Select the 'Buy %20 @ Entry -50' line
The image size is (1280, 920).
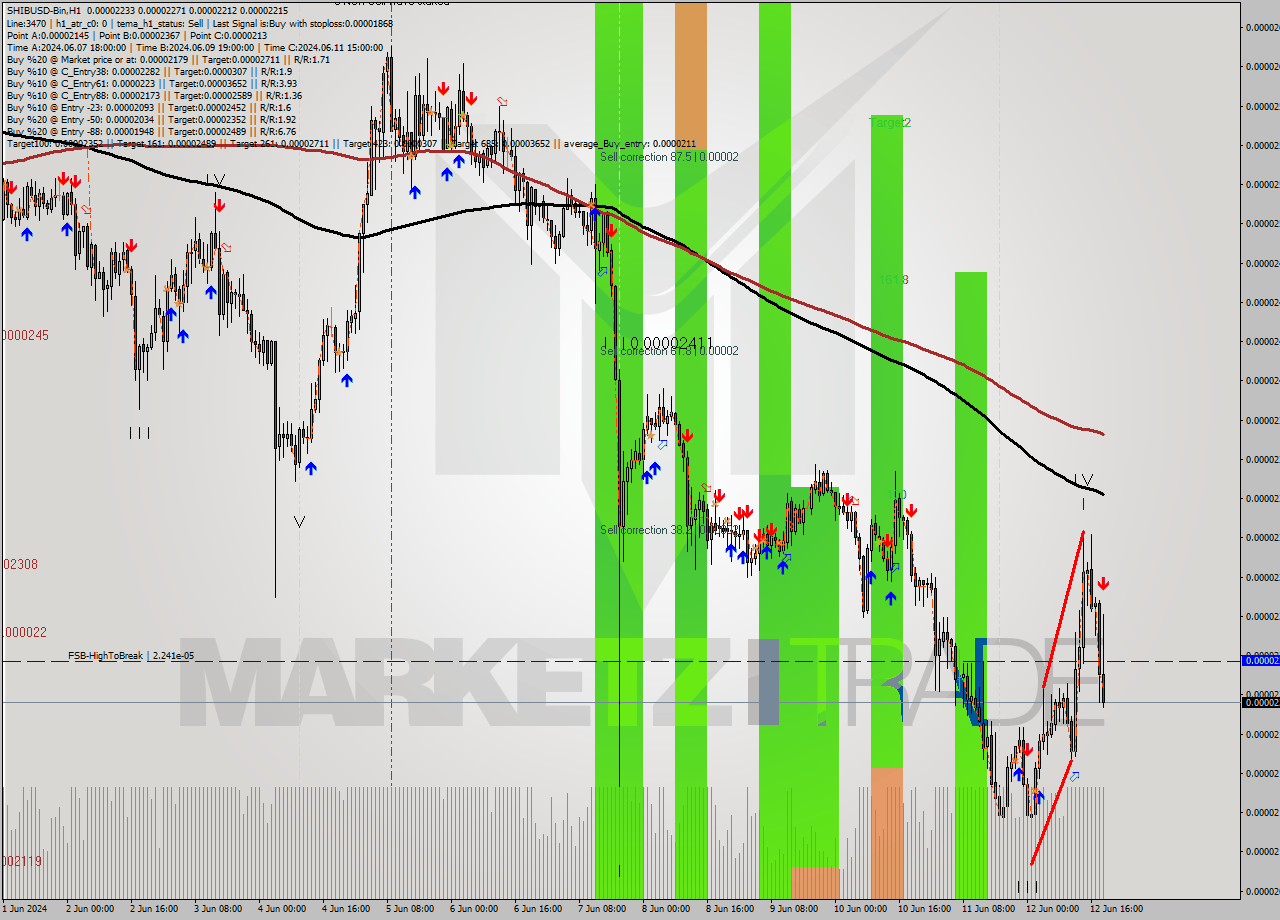coord(150,119)
